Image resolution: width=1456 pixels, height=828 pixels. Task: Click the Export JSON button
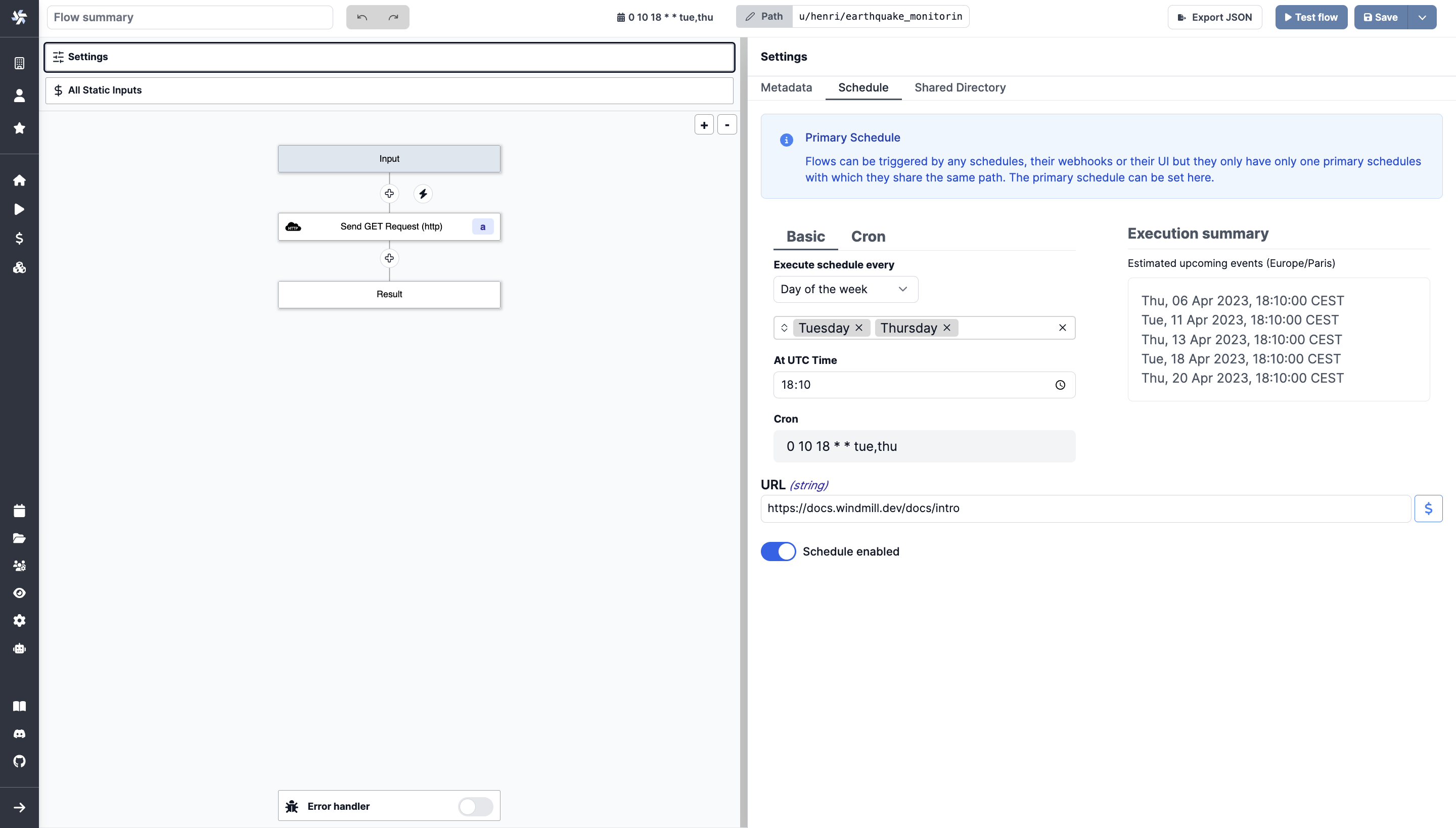click(1214, 17)
